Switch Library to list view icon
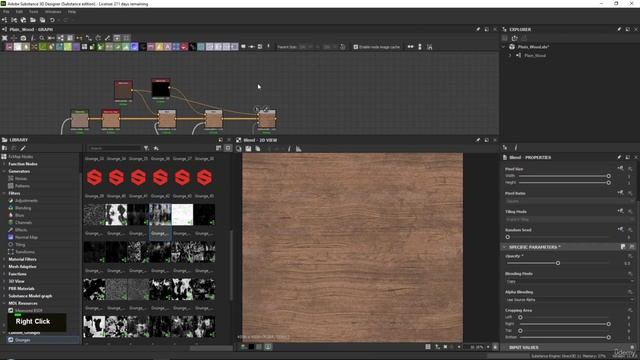 tap(219, 148)
